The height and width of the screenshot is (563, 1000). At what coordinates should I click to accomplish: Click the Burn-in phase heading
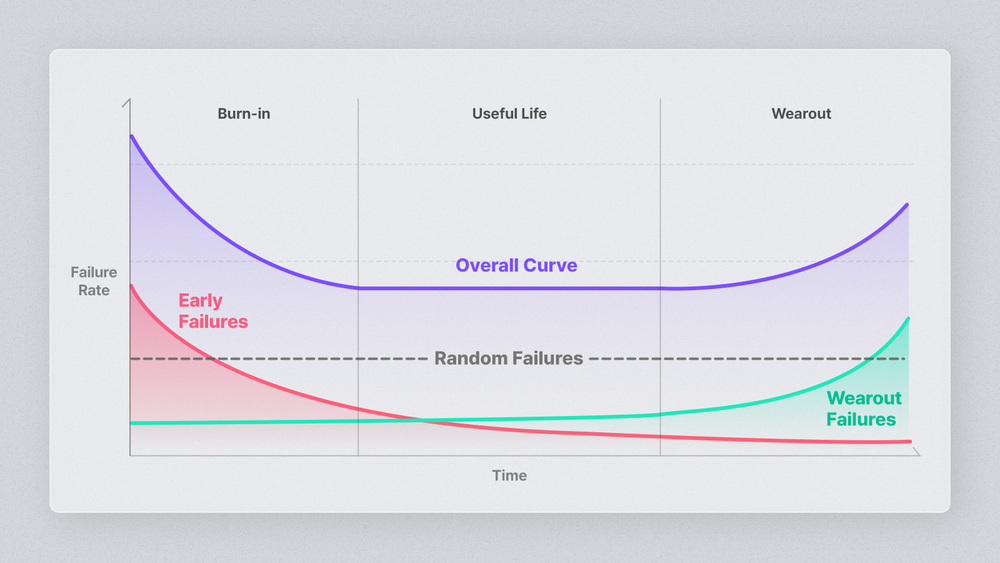click(x=244, y=114)
